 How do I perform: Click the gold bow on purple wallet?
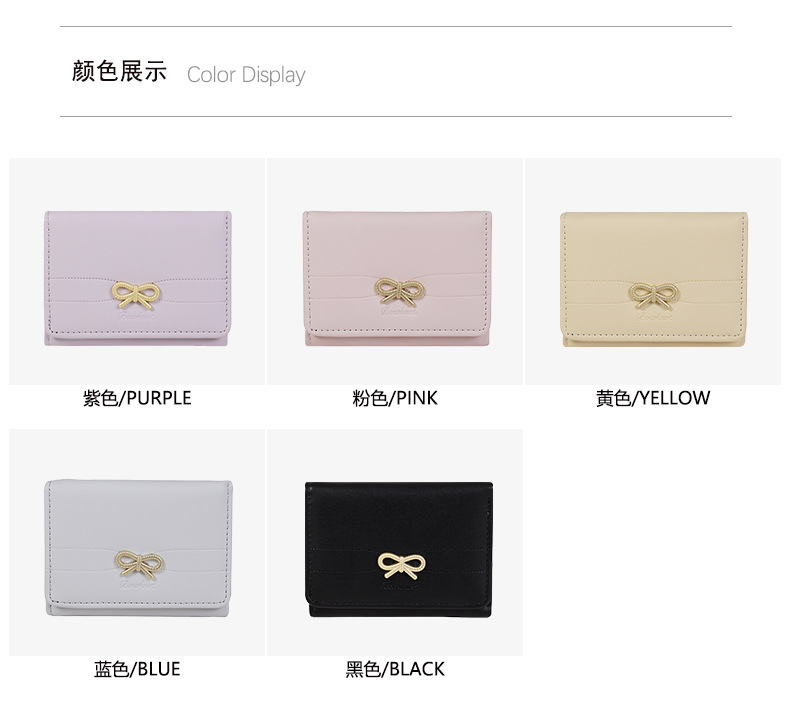[134, 294]
